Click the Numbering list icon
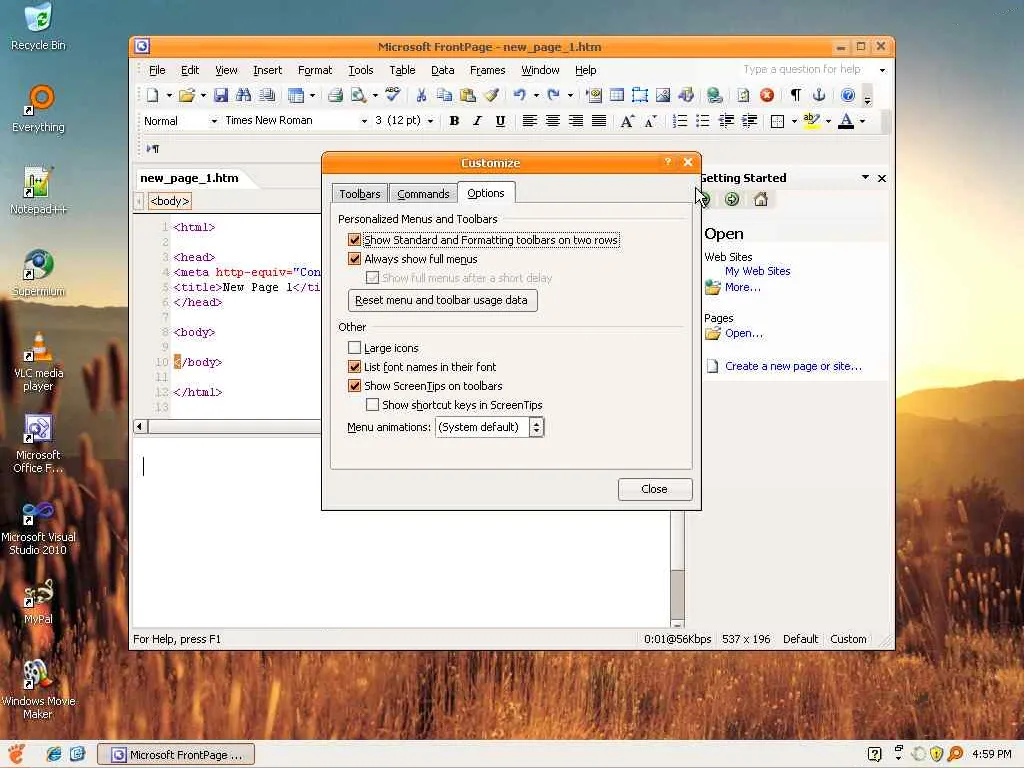This screenshot has height=768, width=1024. [680, 121]
